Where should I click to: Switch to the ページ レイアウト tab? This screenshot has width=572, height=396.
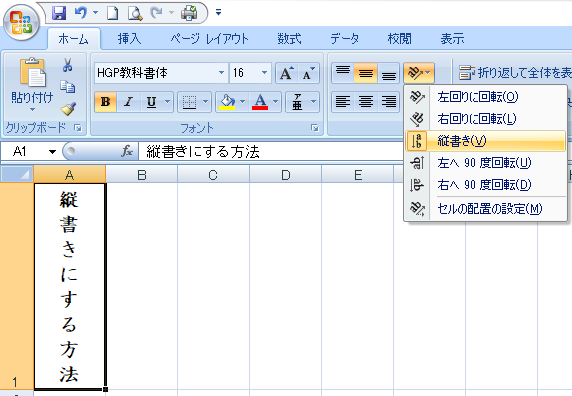coord(209,39)
